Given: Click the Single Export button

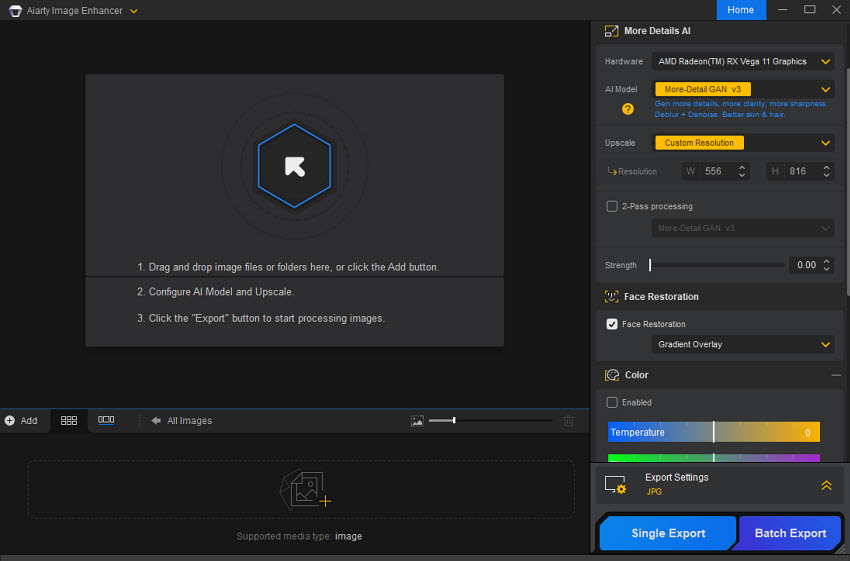Looking at the screenshot, I should coord(668,533).
